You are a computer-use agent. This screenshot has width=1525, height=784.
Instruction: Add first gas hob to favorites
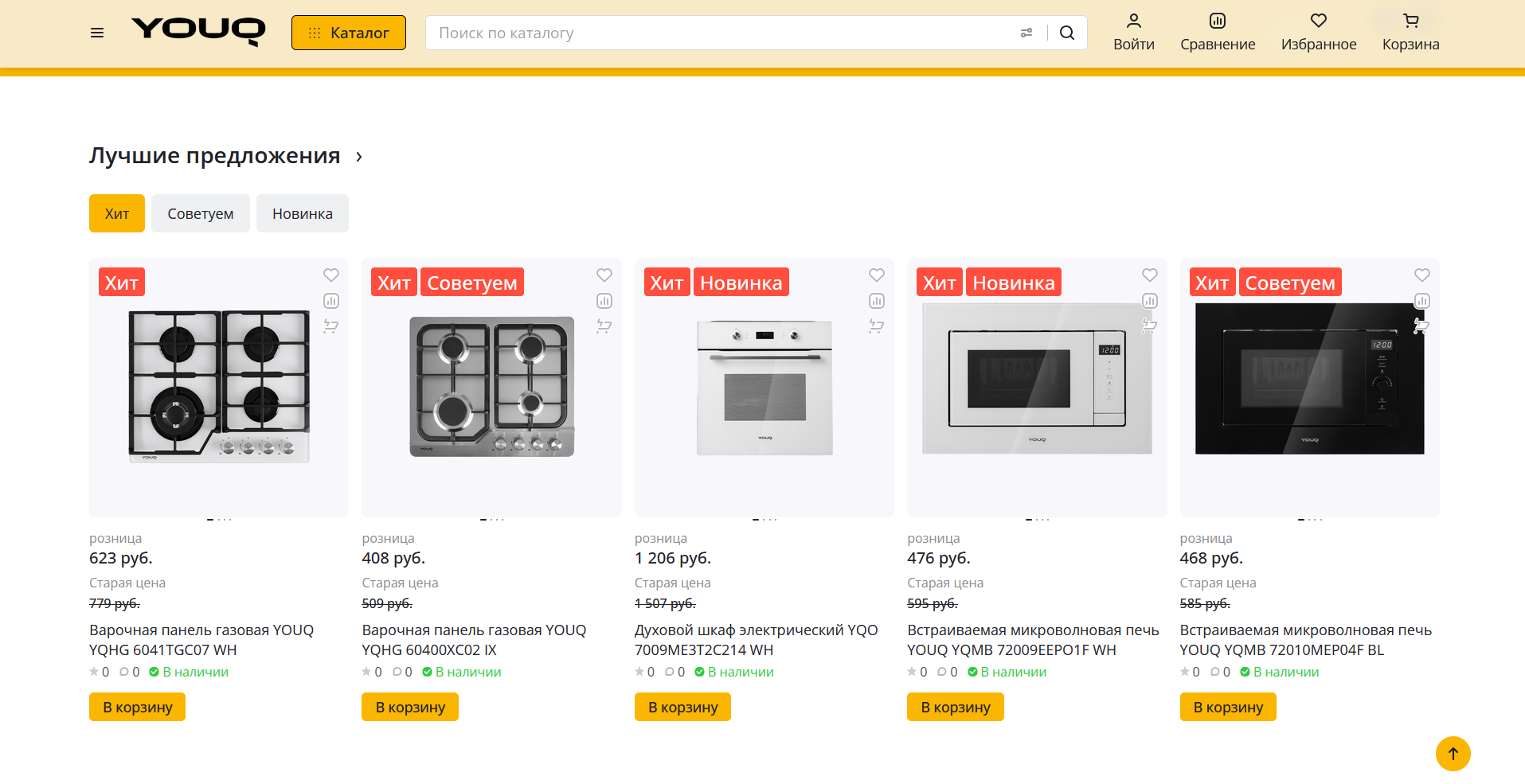(x=331, y=275)
